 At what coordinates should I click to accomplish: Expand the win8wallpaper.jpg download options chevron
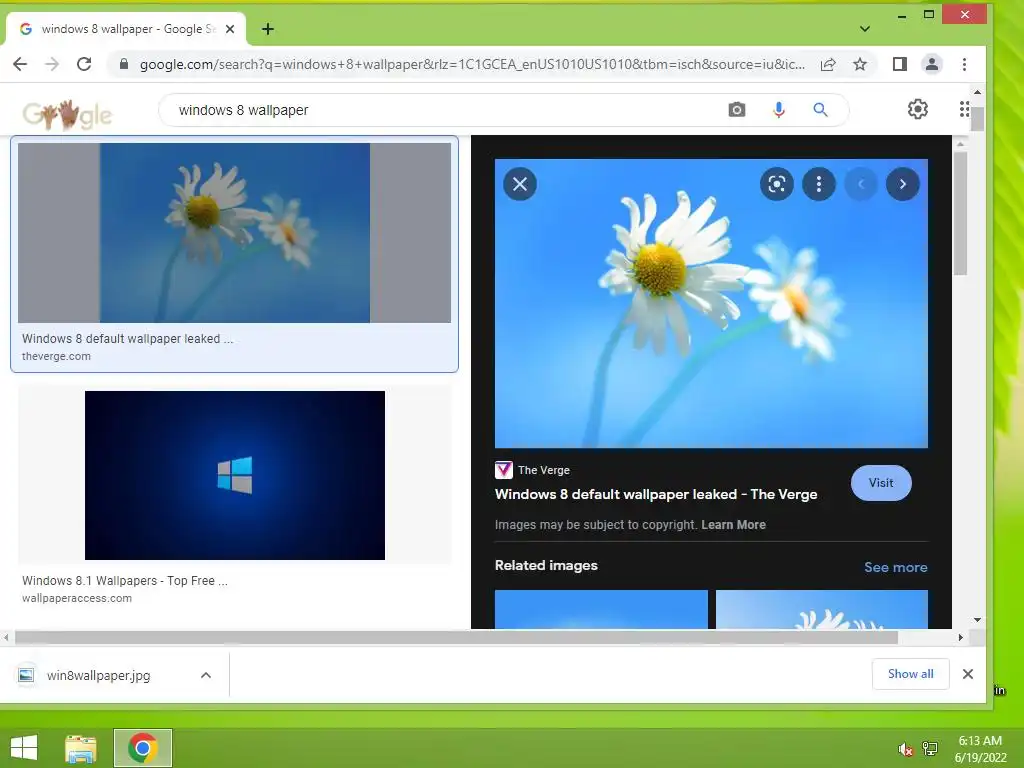pyautogui.click(x=206, y=675)
